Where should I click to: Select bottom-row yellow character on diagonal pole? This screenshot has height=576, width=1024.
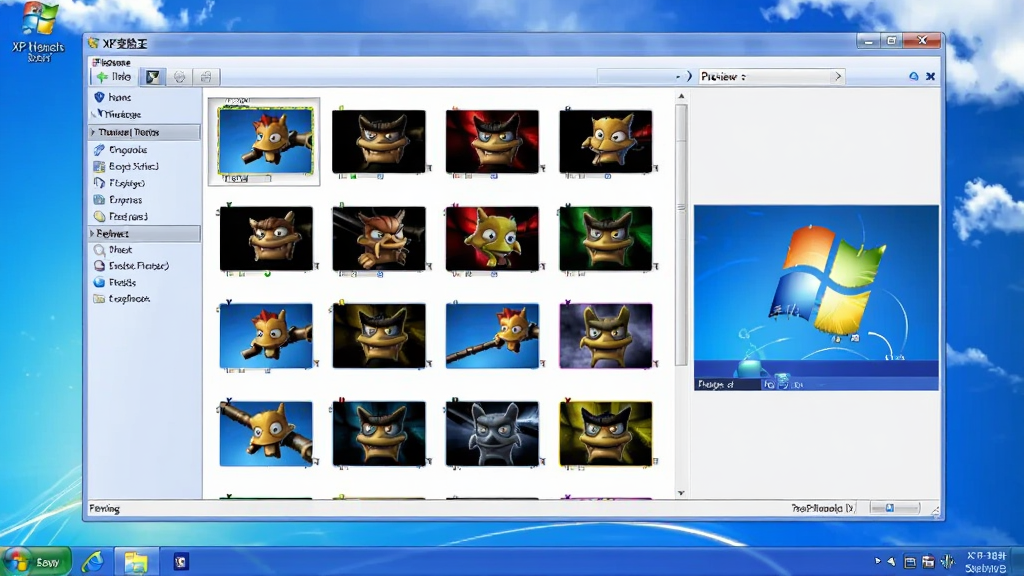[266, 434]
